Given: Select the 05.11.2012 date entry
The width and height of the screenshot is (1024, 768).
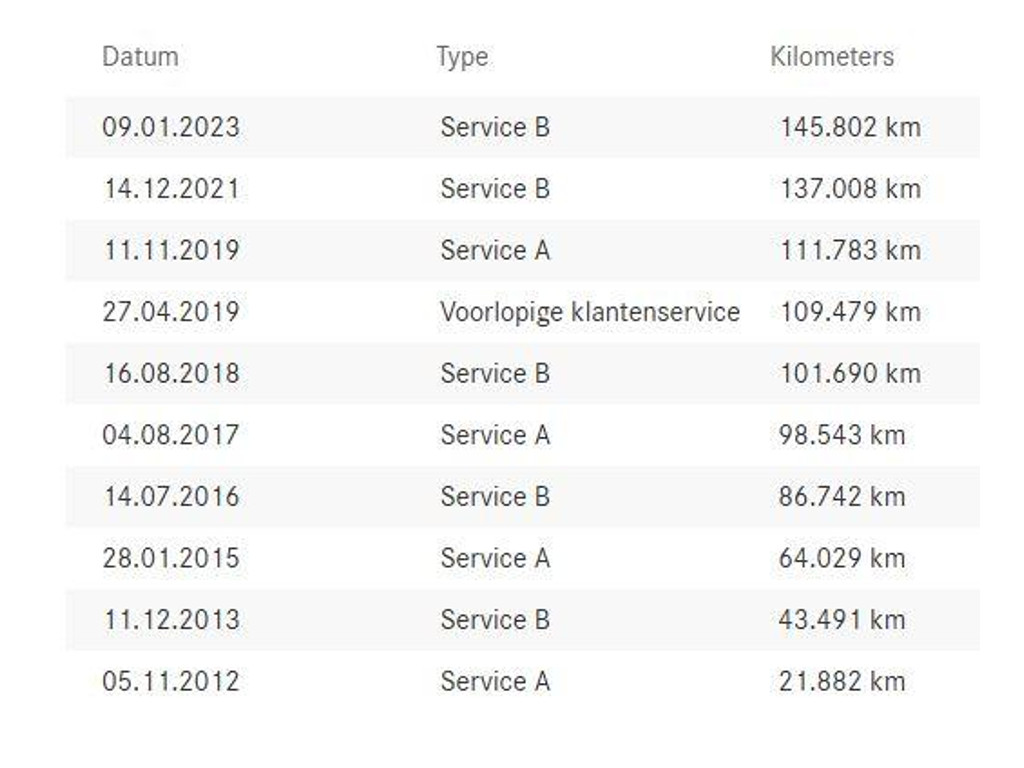Looking at the screenshot, I should [171, 682].
